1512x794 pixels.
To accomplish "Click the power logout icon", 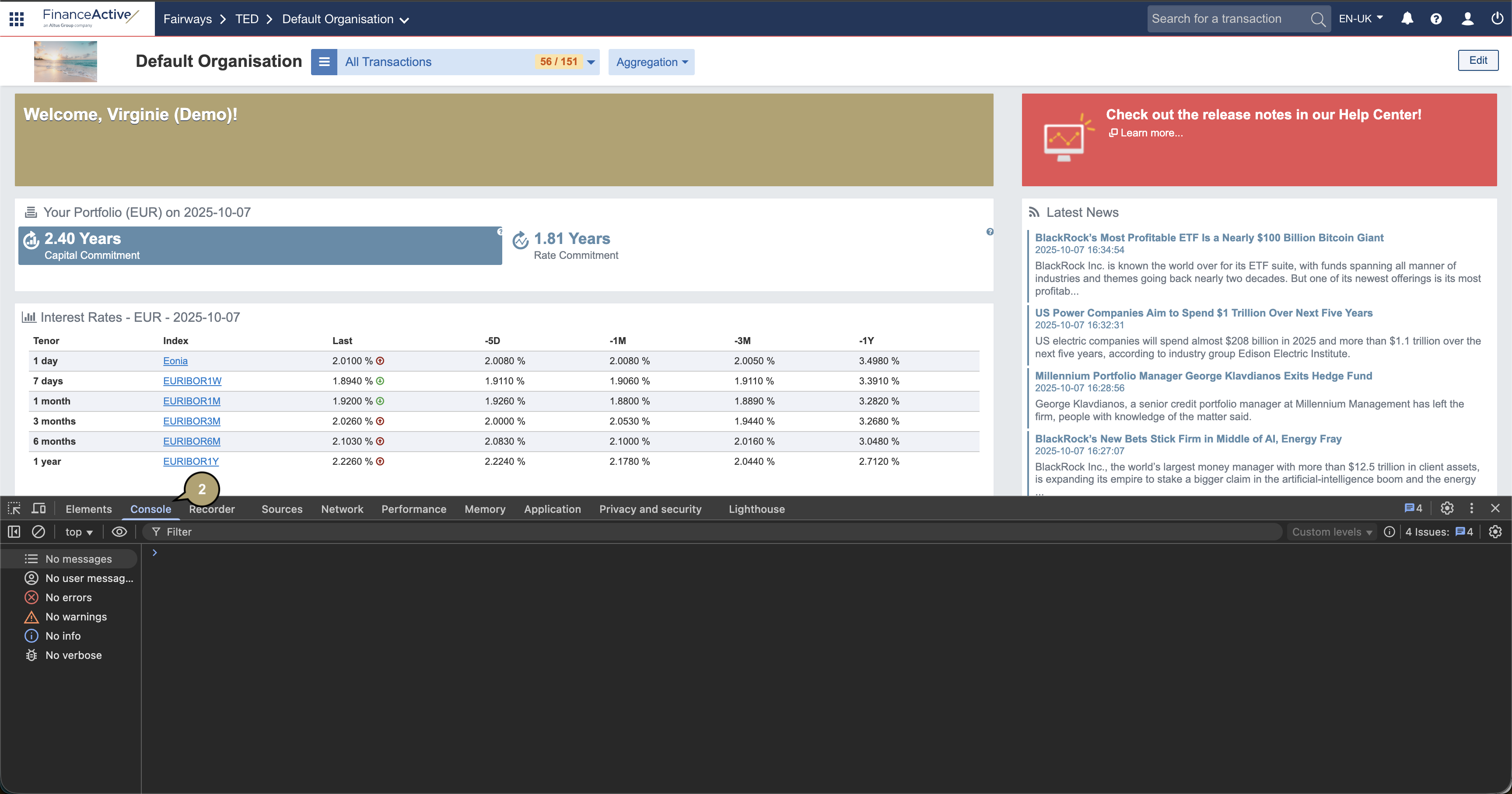I will 1496,18.
